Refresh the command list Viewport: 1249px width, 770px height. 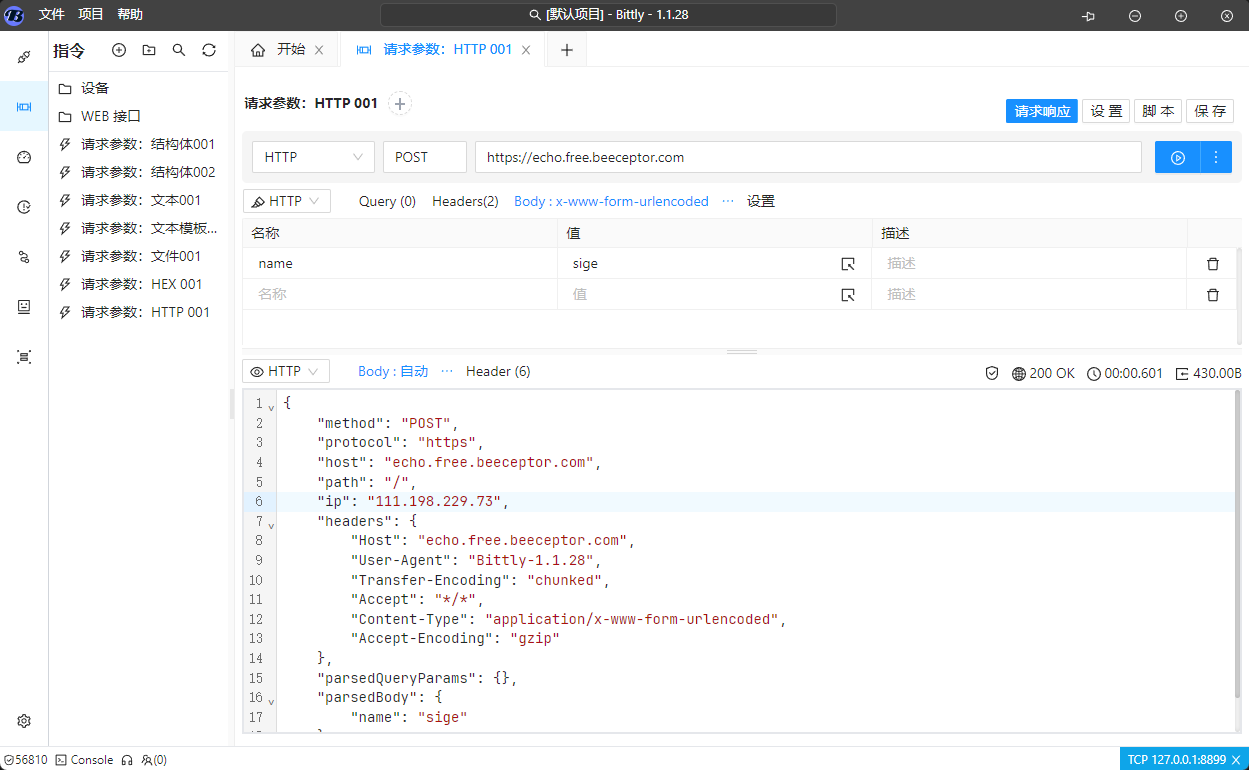(x=209, y=50)
